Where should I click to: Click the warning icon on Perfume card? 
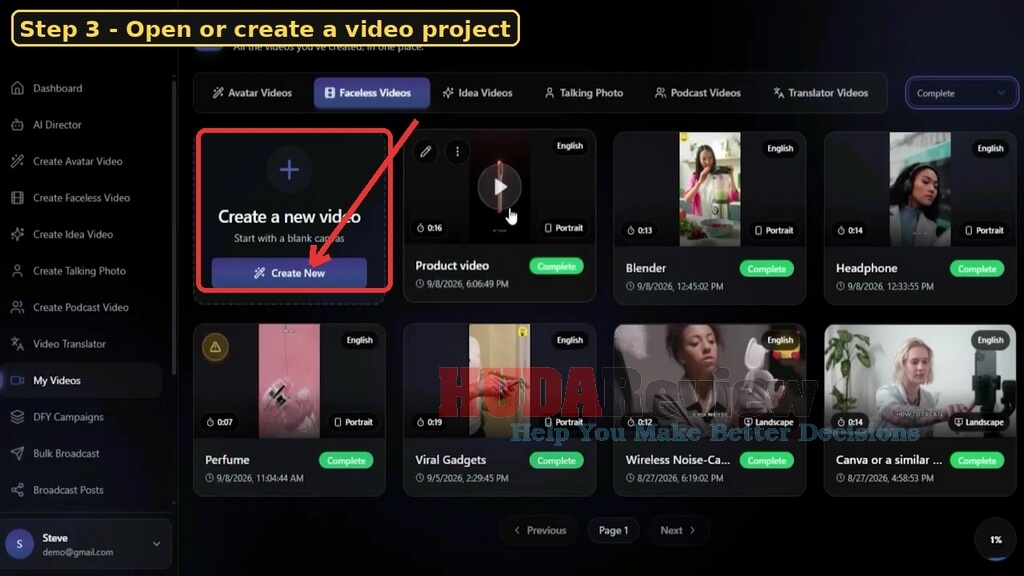click(215, 347)
